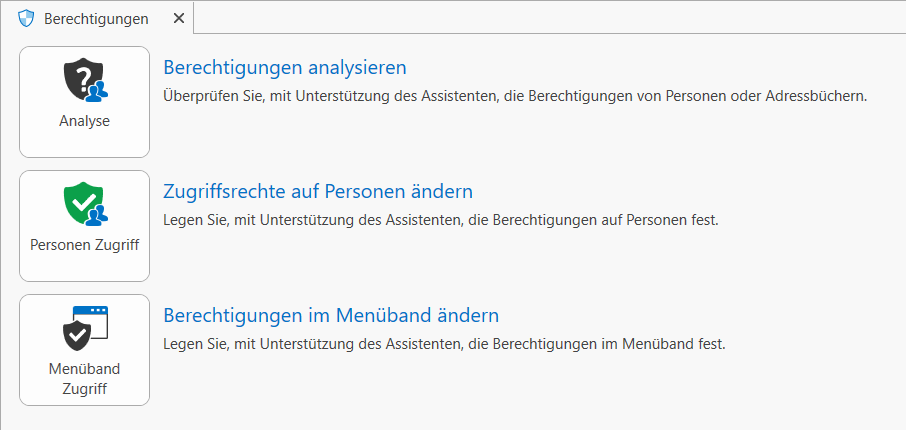Click the empty space below the Menüband Zugriff tile
The image size is (906, 430).
coord(84,418)
